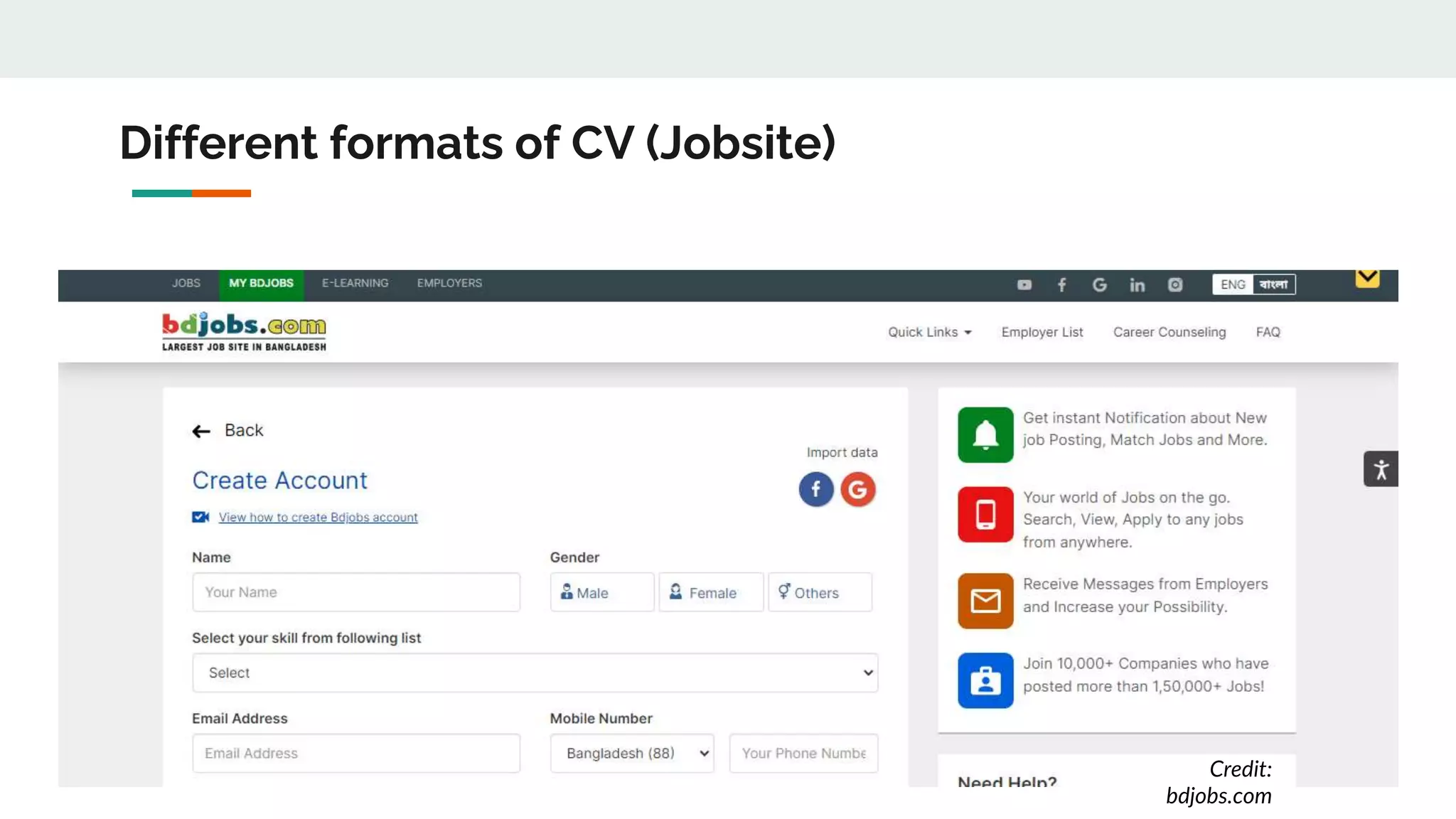
Task: Open the EMPLOYERS tab
Action: pos(449,283)
